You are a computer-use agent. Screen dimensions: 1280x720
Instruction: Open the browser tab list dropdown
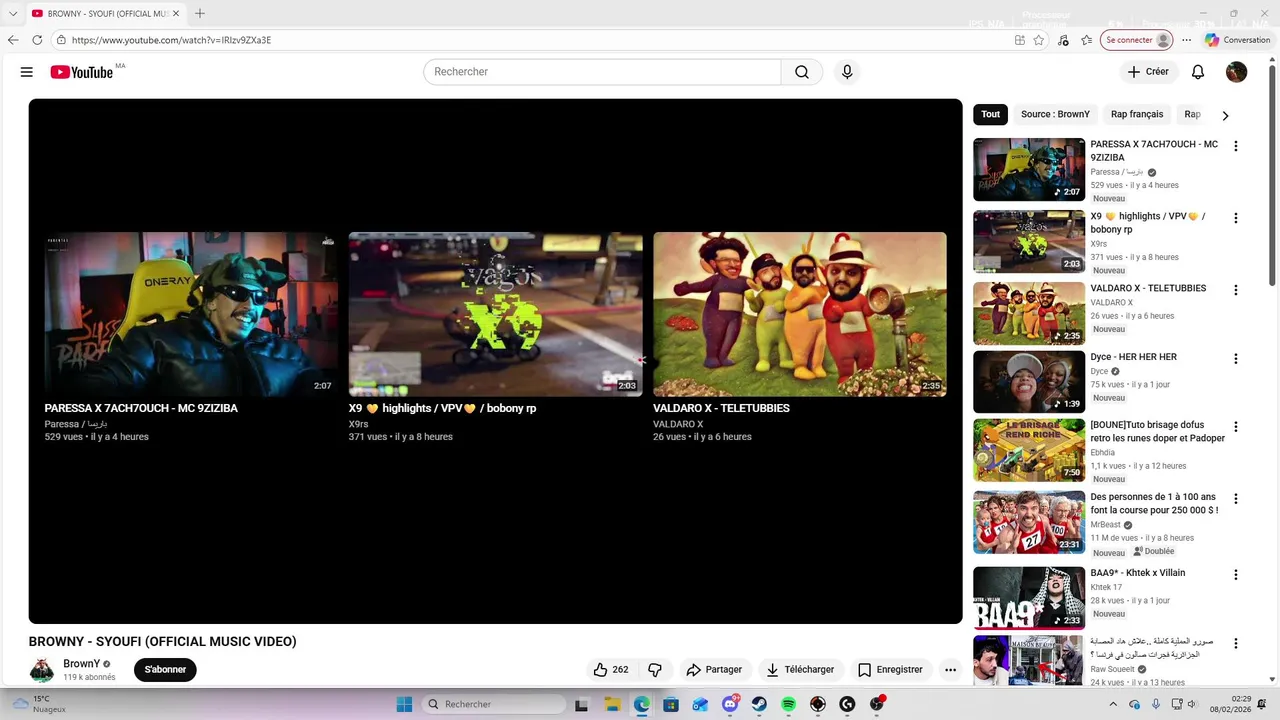[x=13, y=13]
